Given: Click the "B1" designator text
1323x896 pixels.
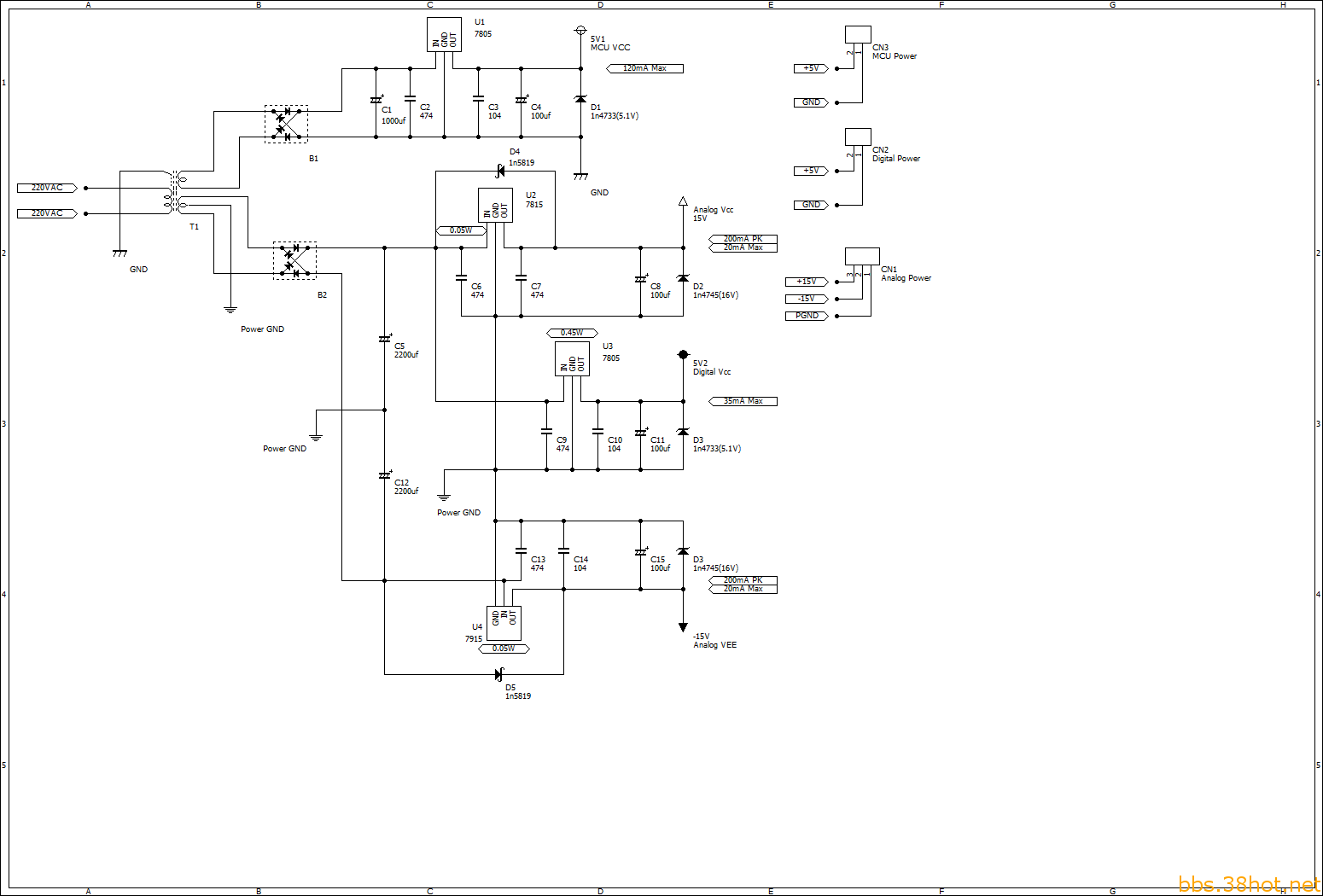Looking at the screenshot, I should (x=313, y=159).
